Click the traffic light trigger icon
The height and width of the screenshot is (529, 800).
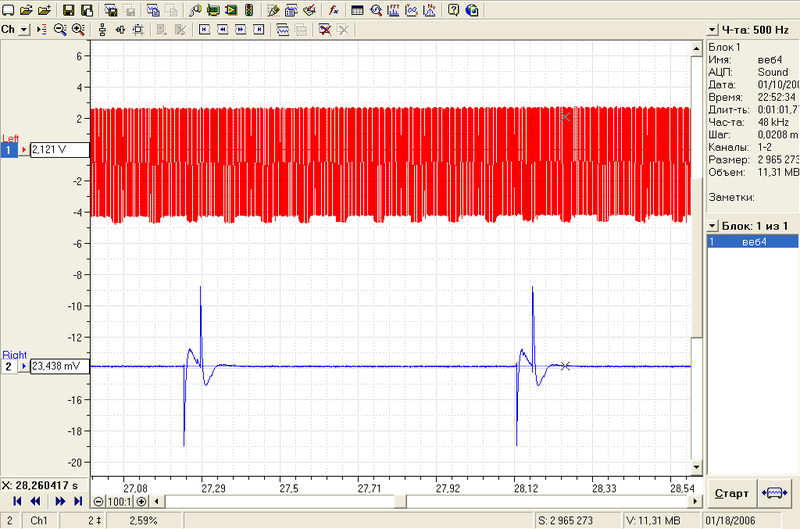pos(249,10)
